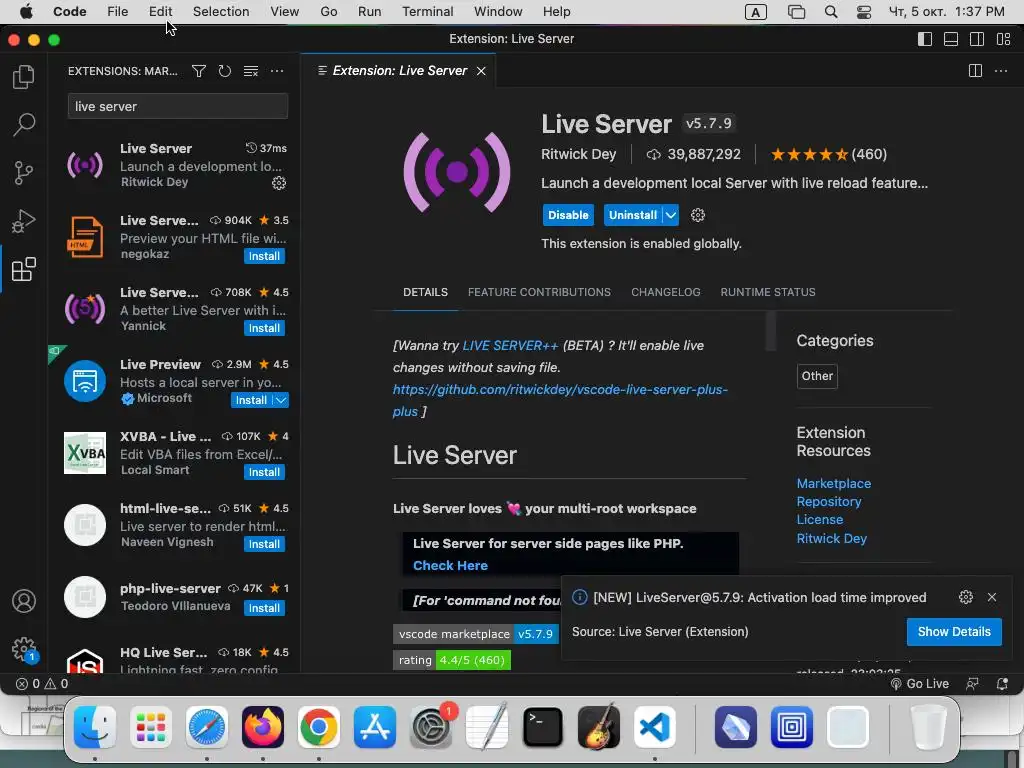
Task: Refresh the extensions list
Action: pyautogui.click(x=225, y=71)
